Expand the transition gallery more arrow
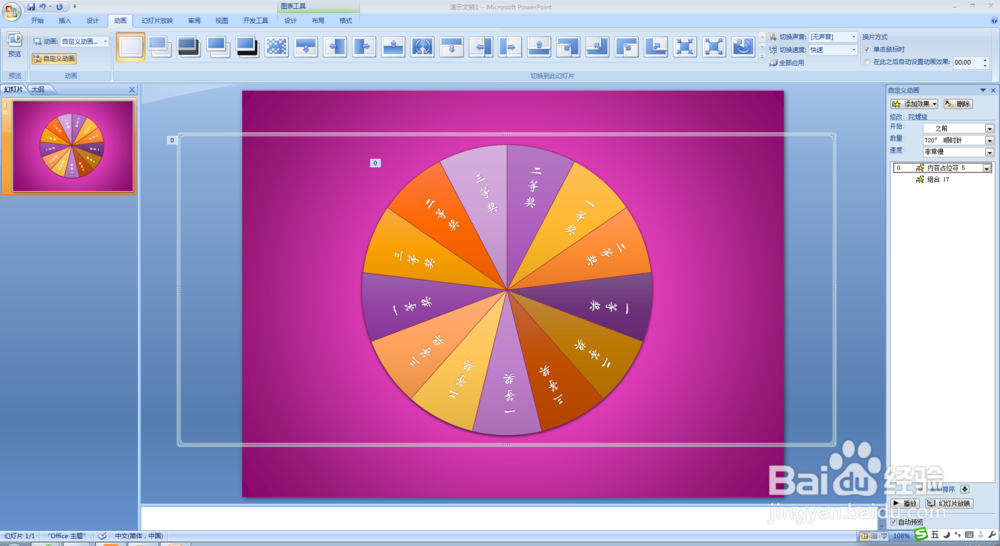This screenshot has width=1000, height=546. click(x=761, y=57)
